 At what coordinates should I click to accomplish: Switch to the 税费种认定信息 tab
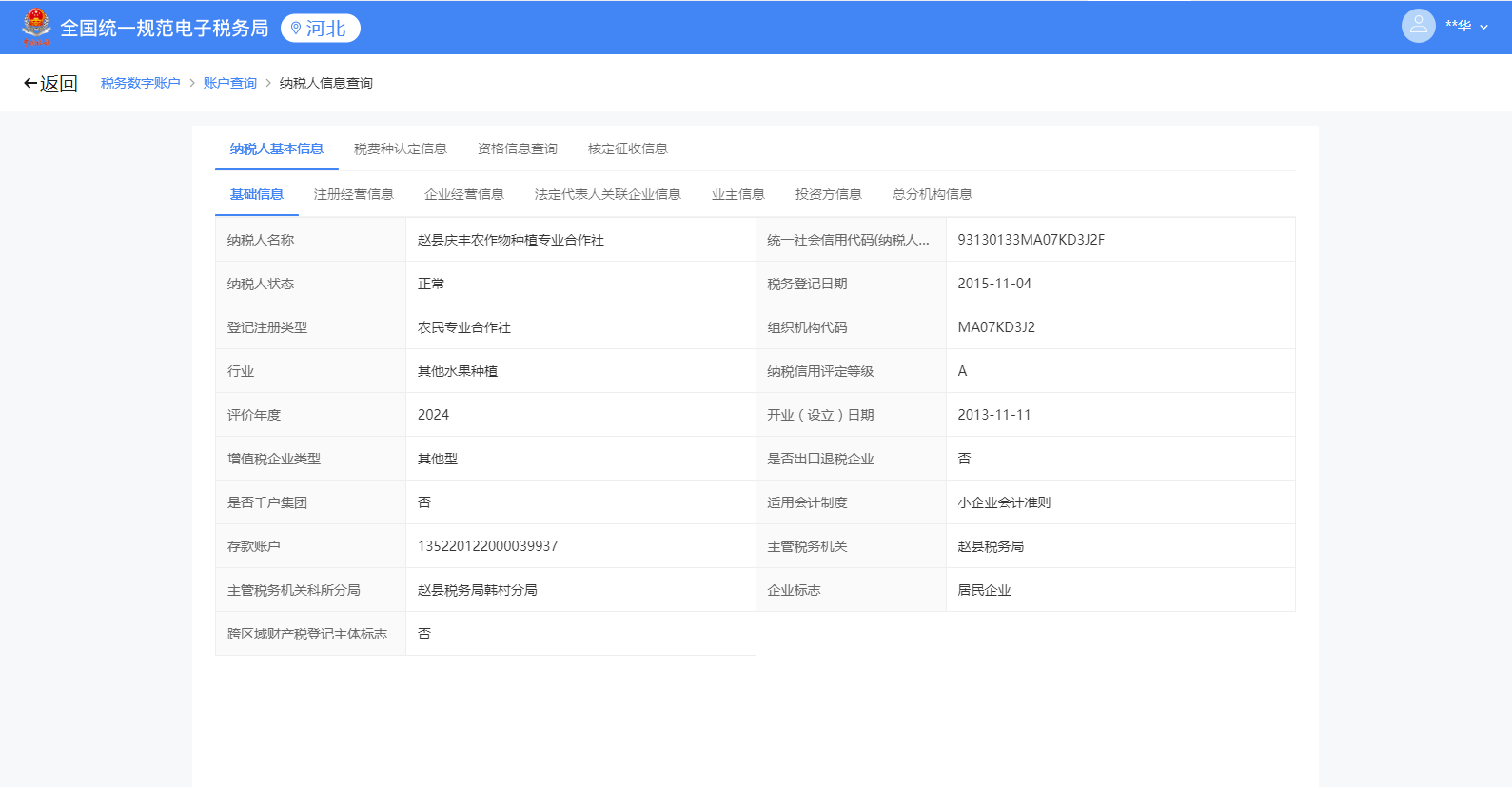click(400, 149)
